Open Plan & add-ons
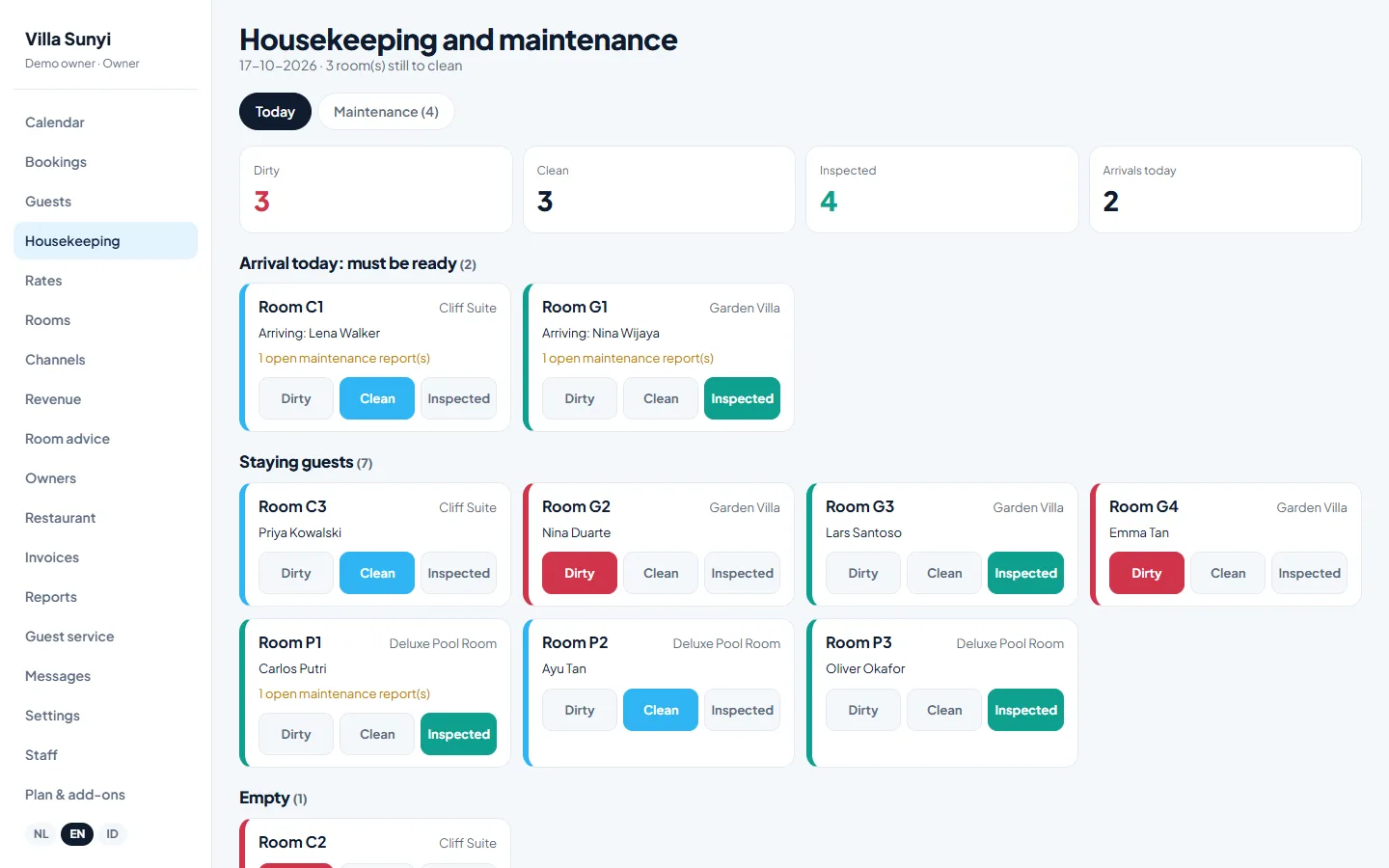This screenshot has width=1389, height=868. point(105,795)
